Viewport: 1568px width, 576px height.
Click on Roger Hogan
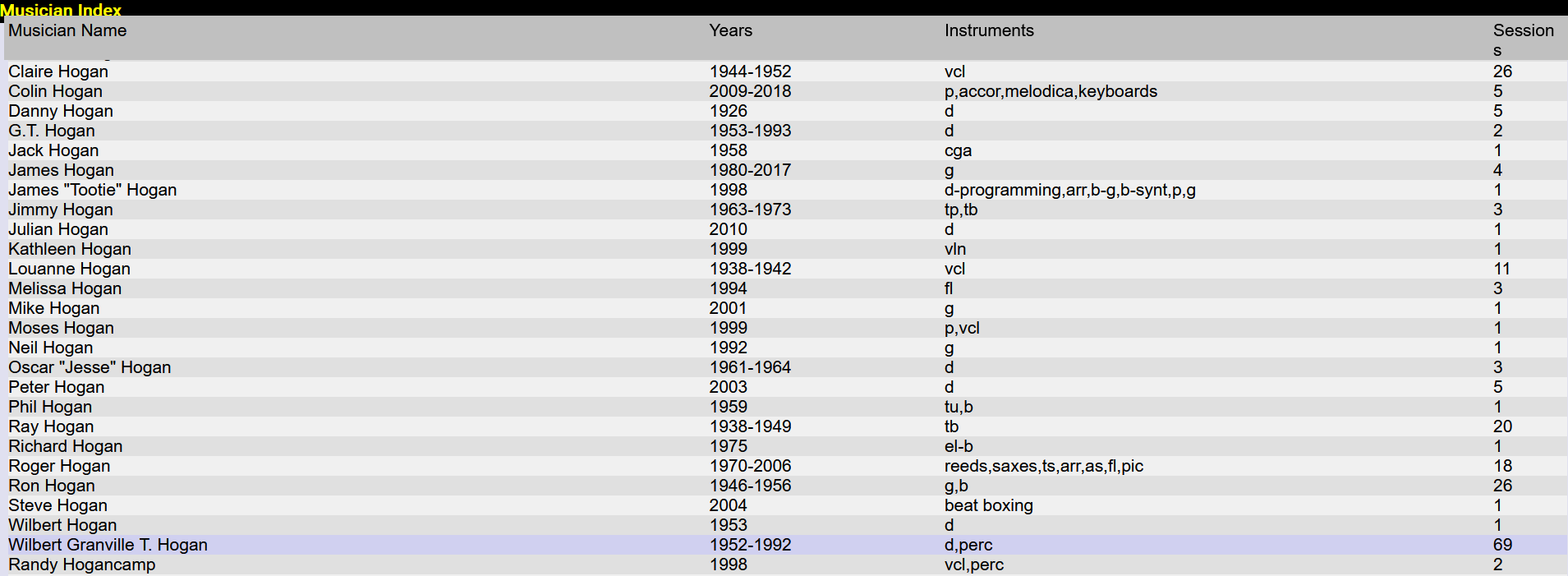(59, 466)
